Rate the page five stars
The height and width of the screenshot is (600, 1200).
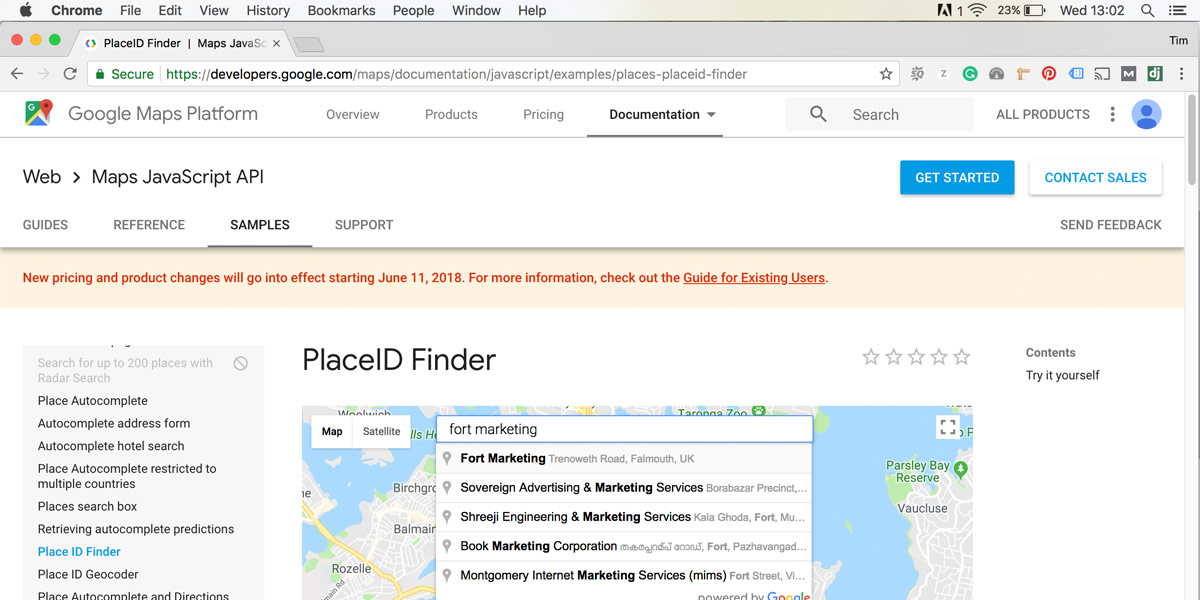(x=962, y=357)
